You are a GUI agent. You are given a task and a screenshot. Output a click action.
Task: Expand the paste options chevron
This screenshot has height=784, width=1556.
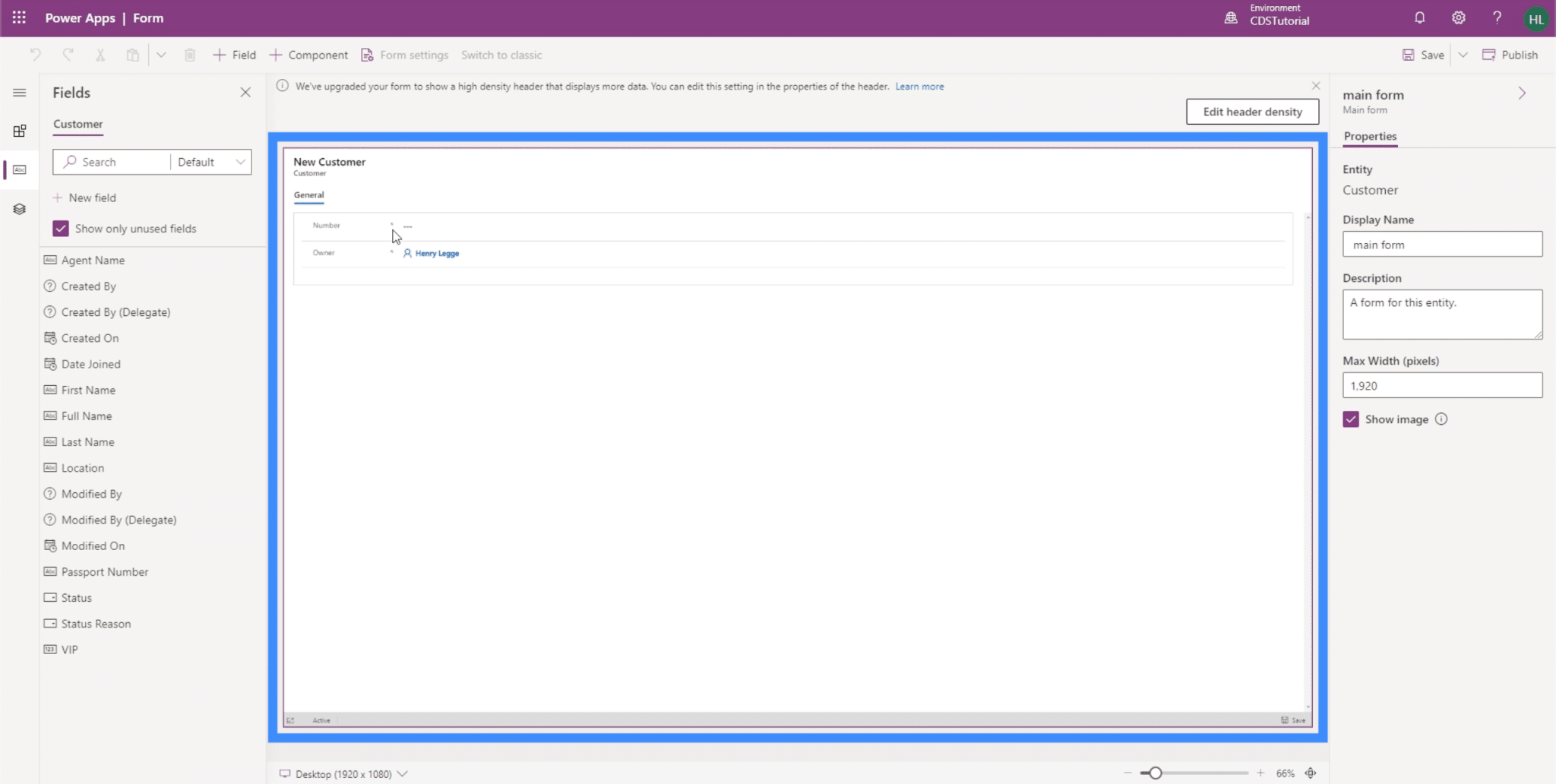tap(161, 55)
